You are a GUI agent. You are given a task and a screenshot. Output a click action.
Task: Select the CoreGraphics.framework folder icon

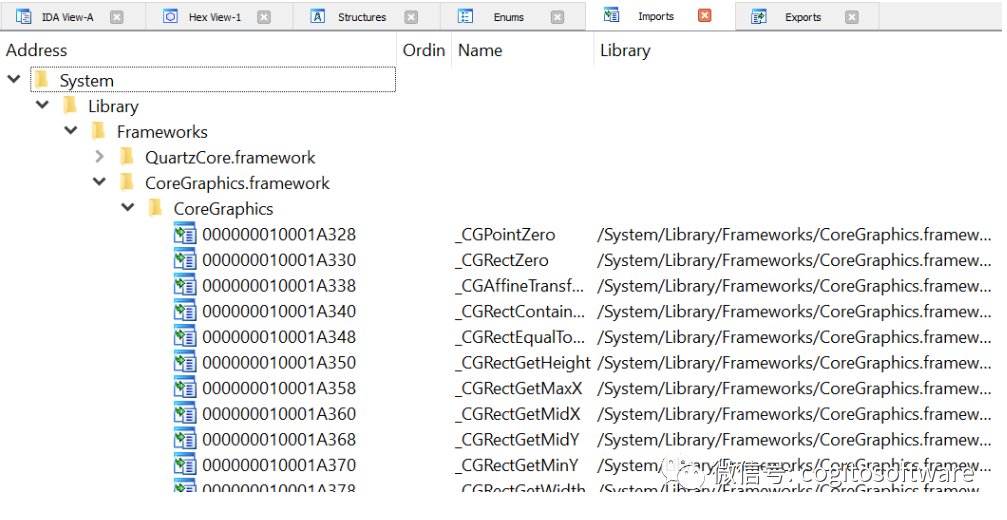coord(127,182)
